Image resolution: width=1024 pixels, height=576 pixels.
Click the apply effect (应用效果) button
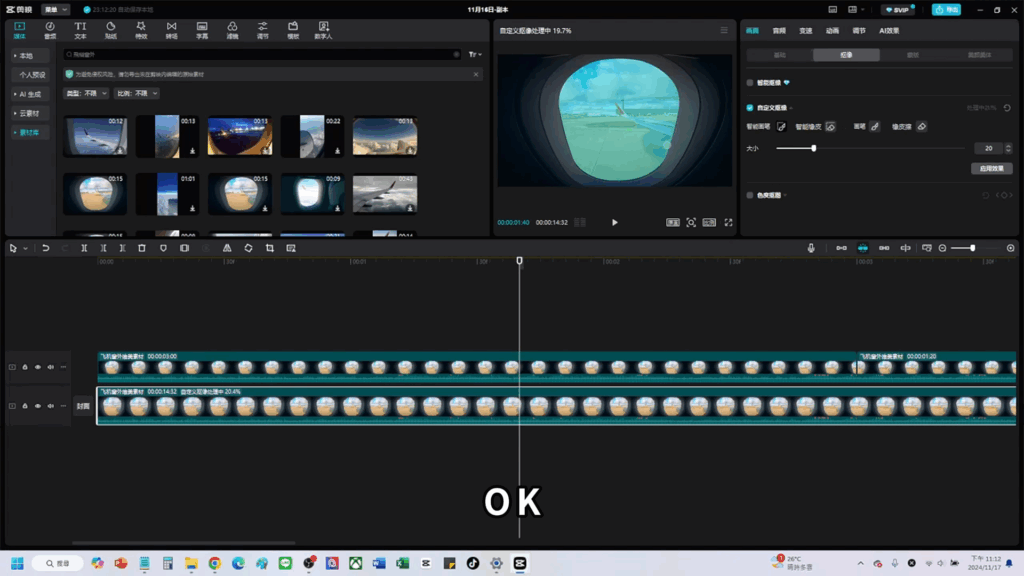(991, 168)
